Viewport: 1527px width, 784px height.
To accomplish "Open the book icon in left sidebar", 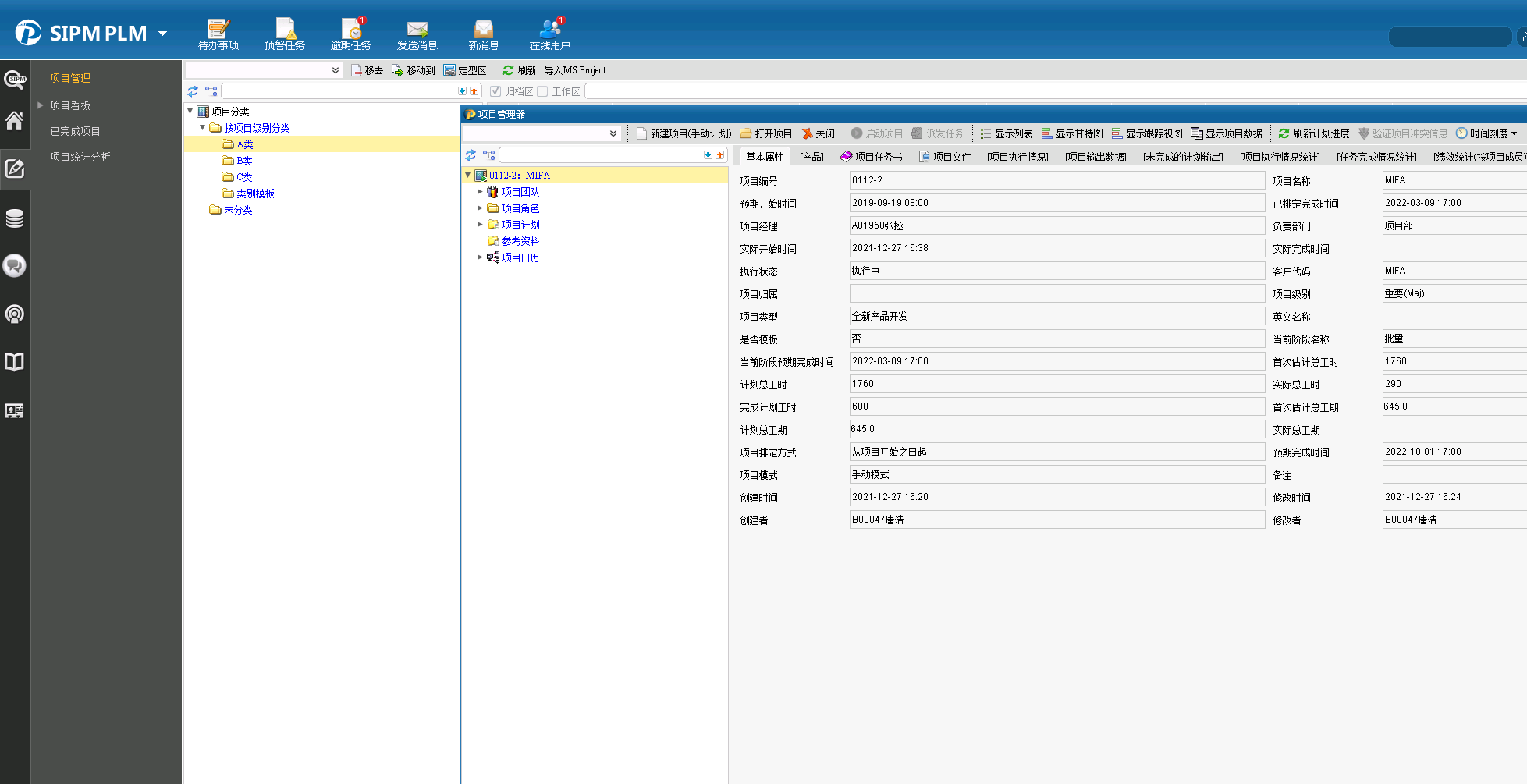I will [x=15, y=362].
